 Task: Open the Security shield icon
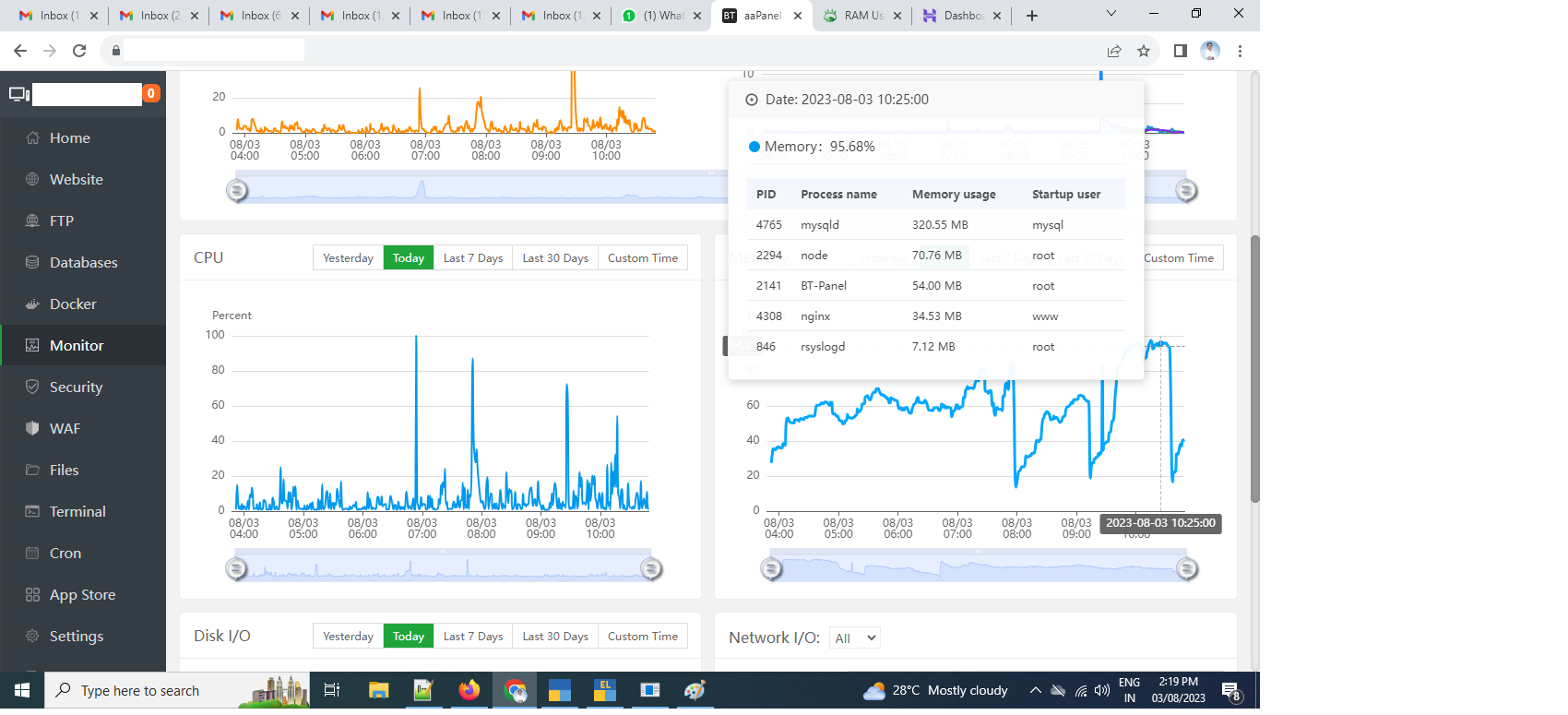[32, 387]
